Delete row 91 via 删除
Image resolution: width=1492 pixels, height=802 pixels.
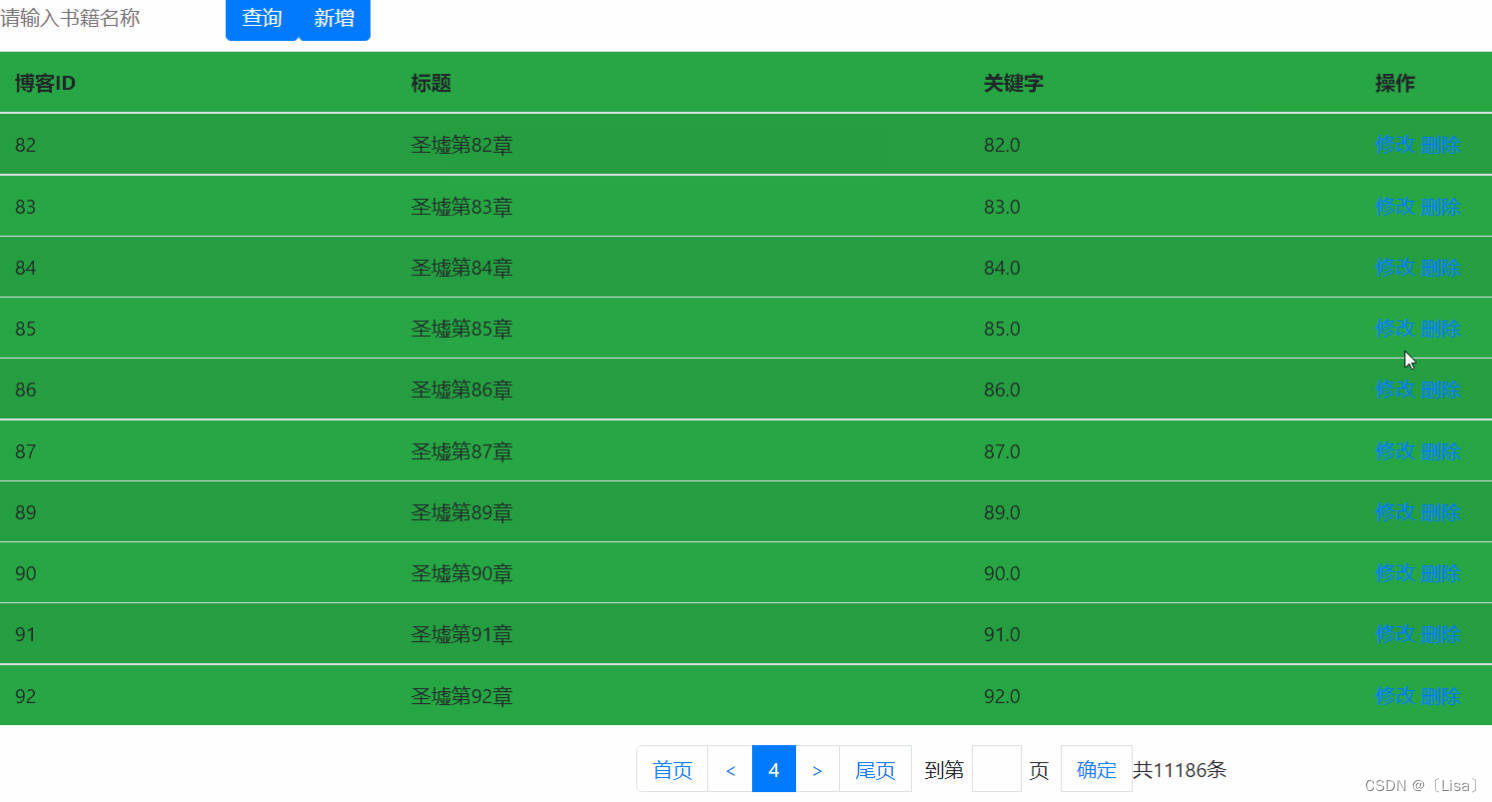1441,634
